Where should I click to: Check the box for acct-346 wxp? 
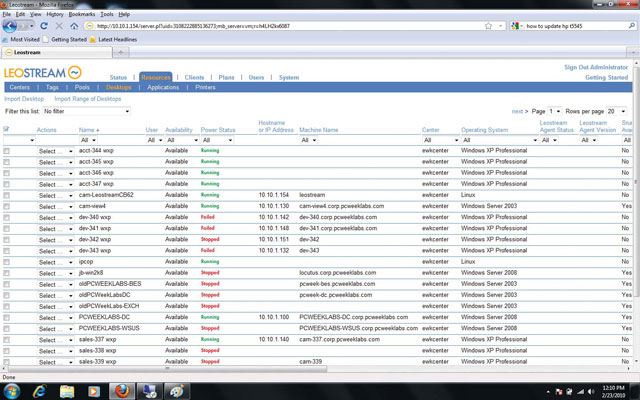[x=6, y=173]
